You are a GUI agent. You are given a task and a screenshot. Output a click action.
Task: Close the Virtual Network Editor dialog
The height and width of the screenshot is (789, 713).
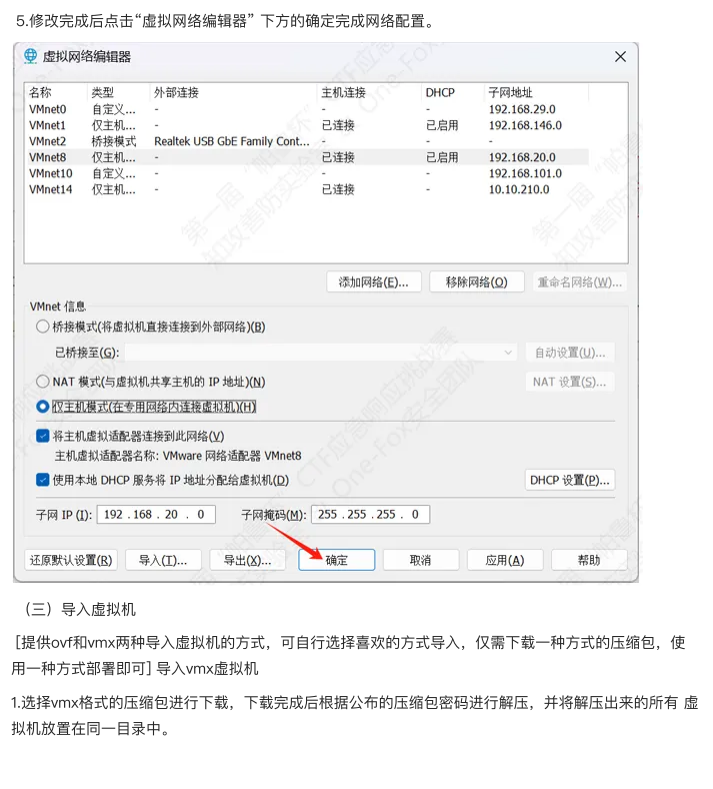[620, 57]
